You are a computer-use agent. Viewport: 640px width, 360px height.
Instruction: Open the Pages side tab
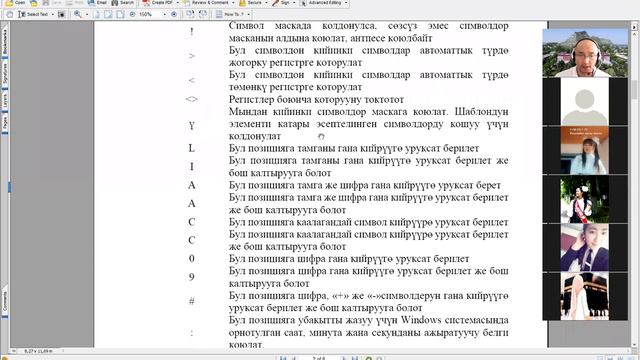(x=4, y=122)
